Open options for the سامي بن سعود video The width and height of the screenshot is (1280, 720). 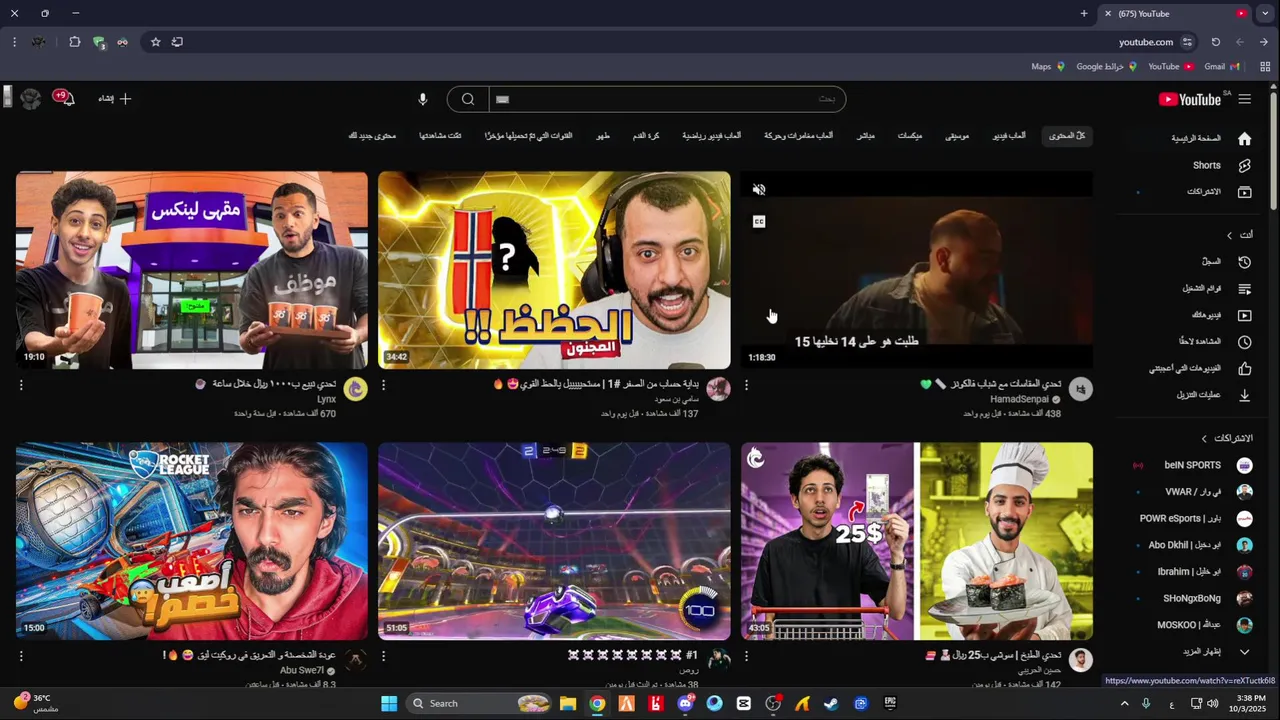383,385
